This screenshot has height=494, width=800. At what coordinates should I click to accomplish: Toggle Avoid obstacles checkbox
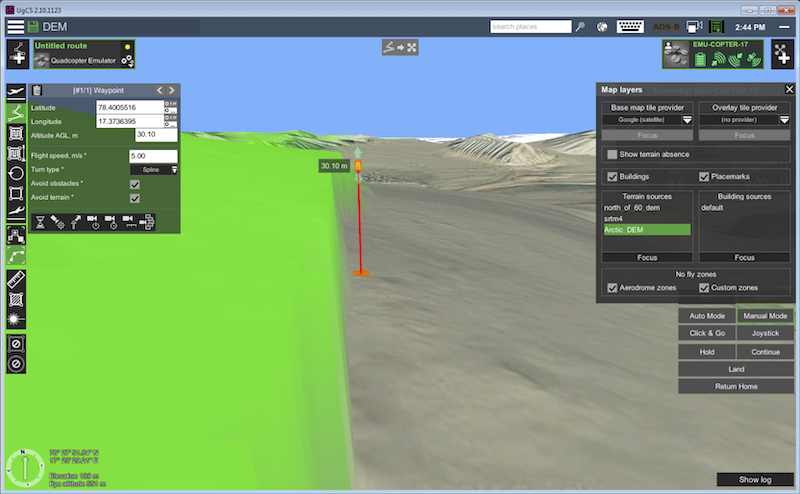tap(135, 184)
